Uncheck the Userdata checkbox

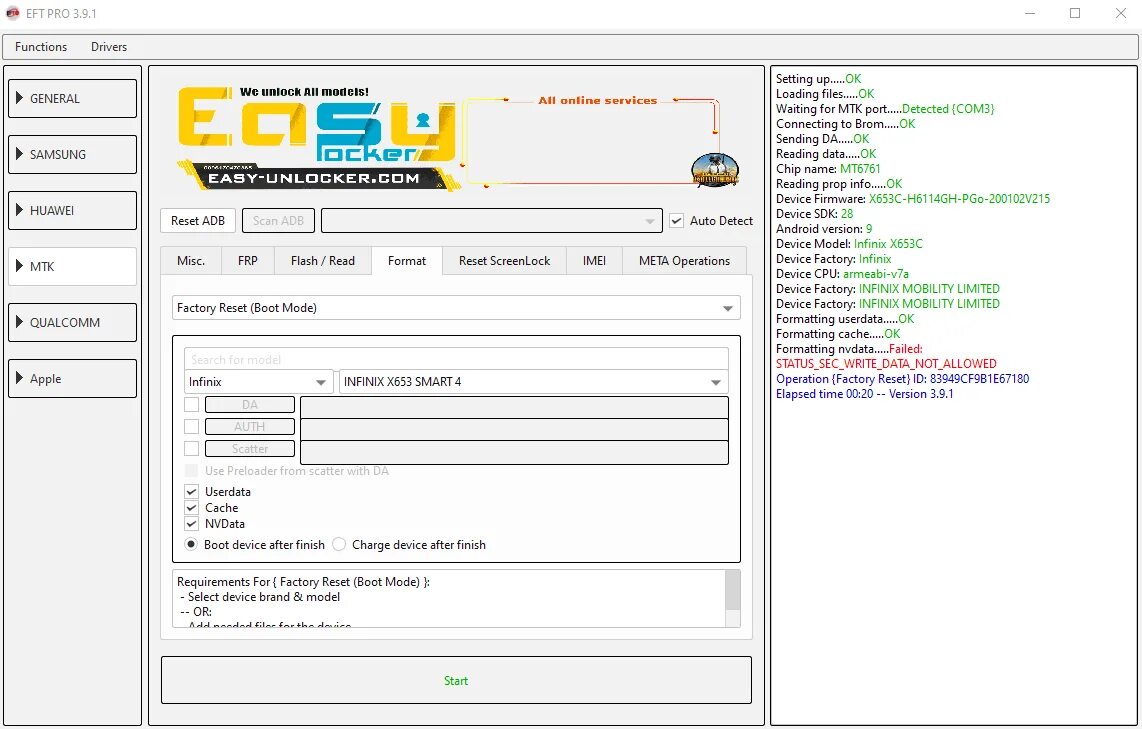point(192,492)
